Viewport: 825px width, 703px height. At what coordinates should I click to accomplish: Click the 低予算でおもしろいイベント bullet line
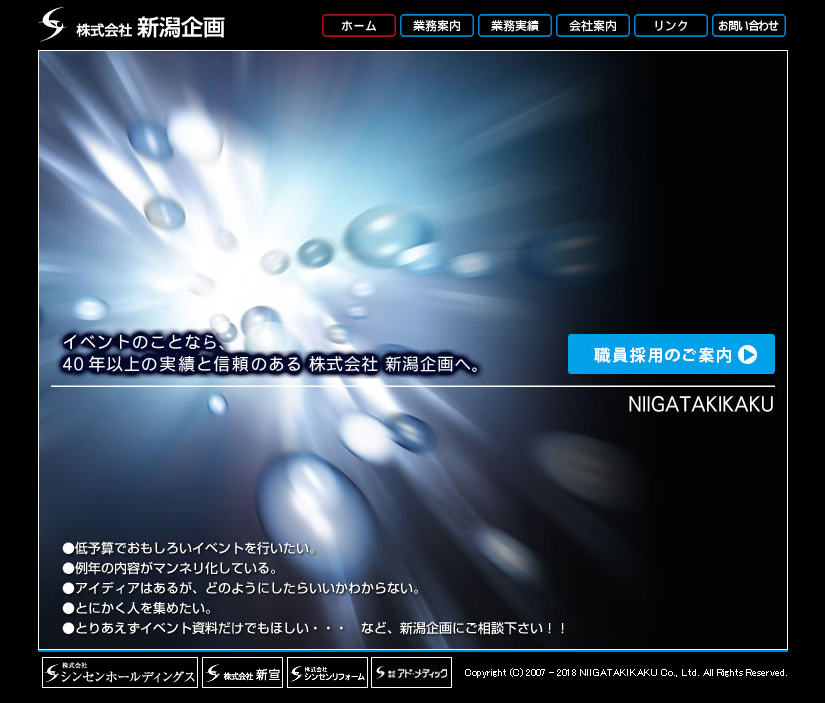190,548
